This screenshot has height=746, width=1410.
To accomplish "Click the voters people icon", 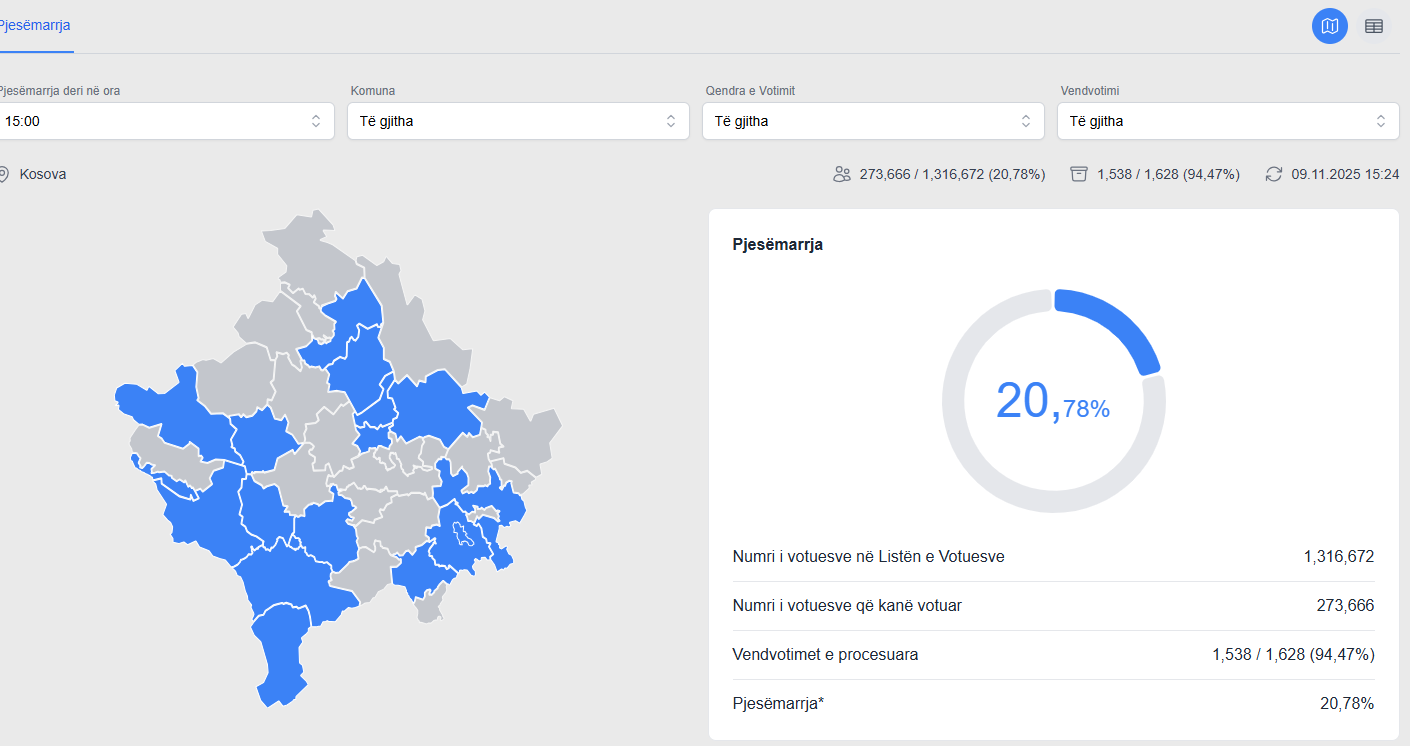I will point(841,174).
